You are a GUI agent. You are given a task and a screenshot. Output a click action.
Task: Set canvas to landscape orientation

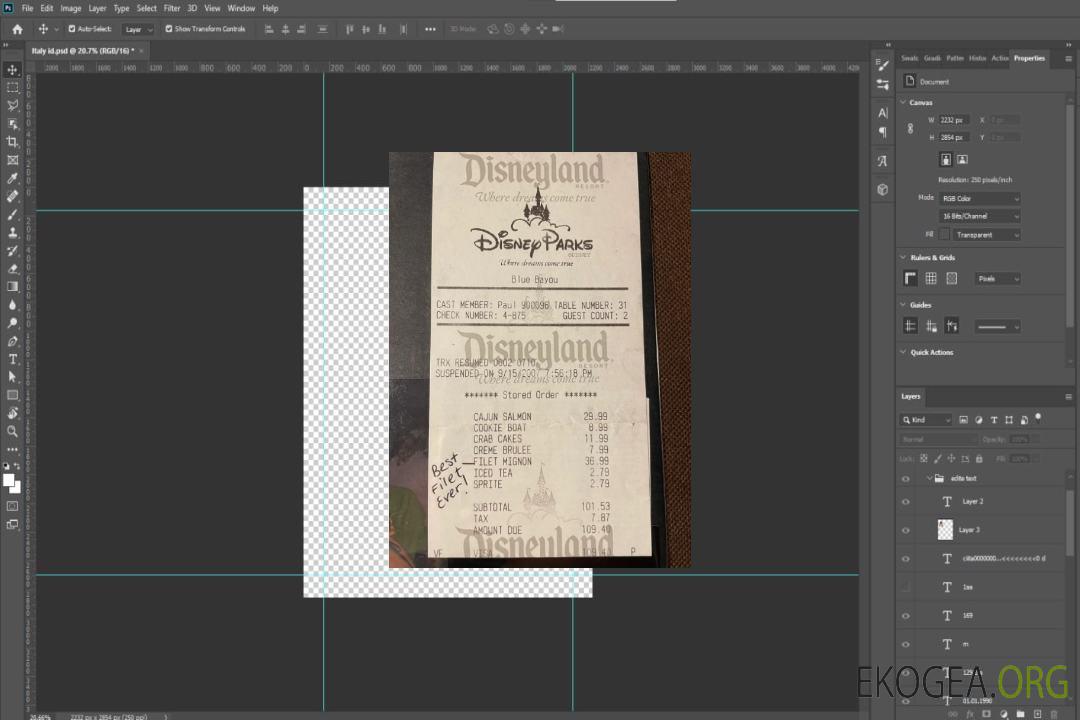click(962, 160)
